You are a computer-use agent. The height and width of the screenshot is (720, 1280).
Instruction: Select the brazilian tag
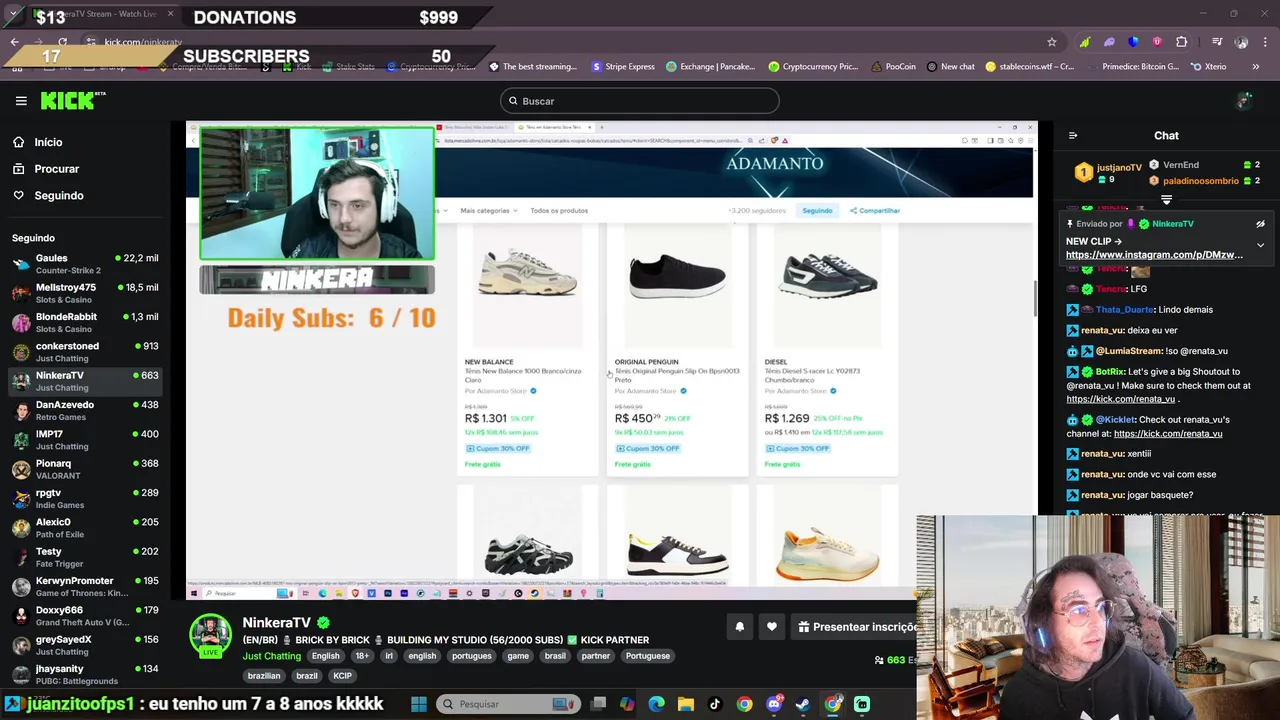[x=264, y=676]
